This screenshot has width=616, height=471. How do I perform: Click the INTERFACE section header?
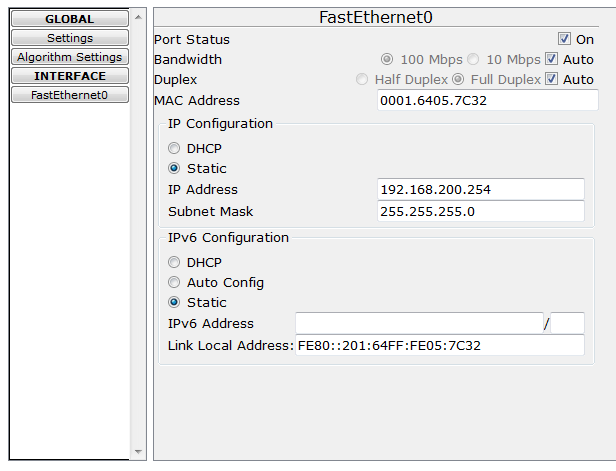pyautogui.click(x=70, y=76)
